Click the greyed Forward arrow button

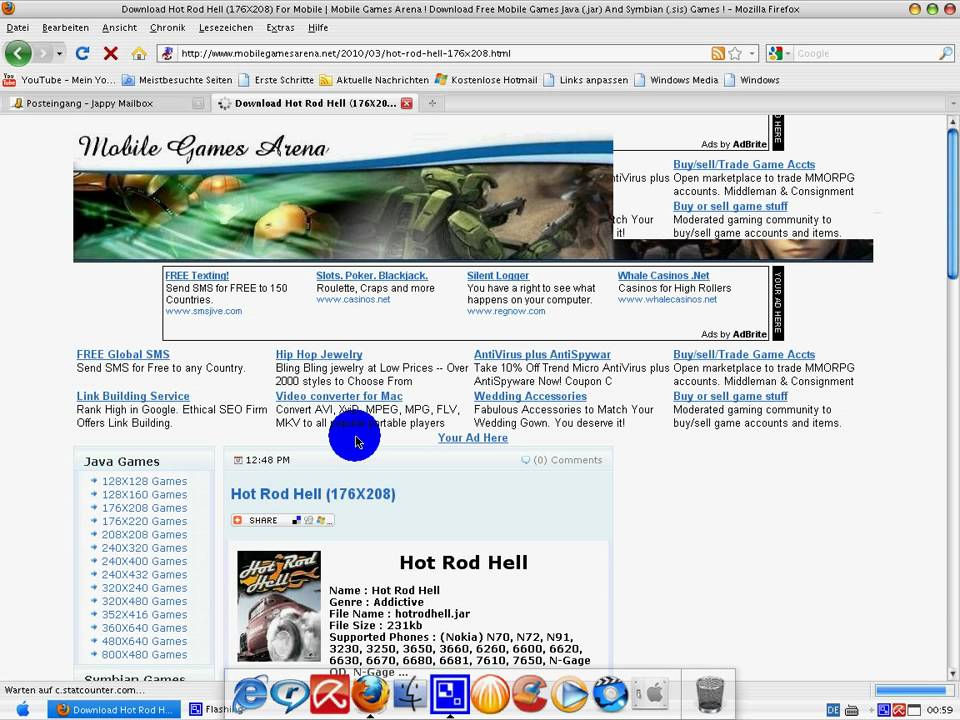[43, 54]
